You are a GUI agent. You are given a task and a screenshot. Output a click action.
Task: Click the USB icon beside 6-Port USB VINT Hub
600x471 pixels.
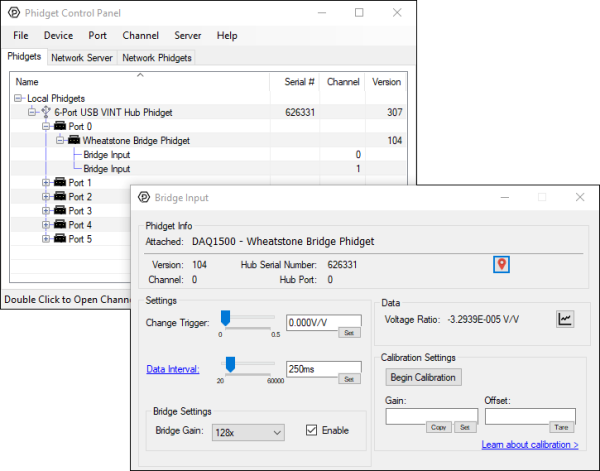click(x=46, y=112)
